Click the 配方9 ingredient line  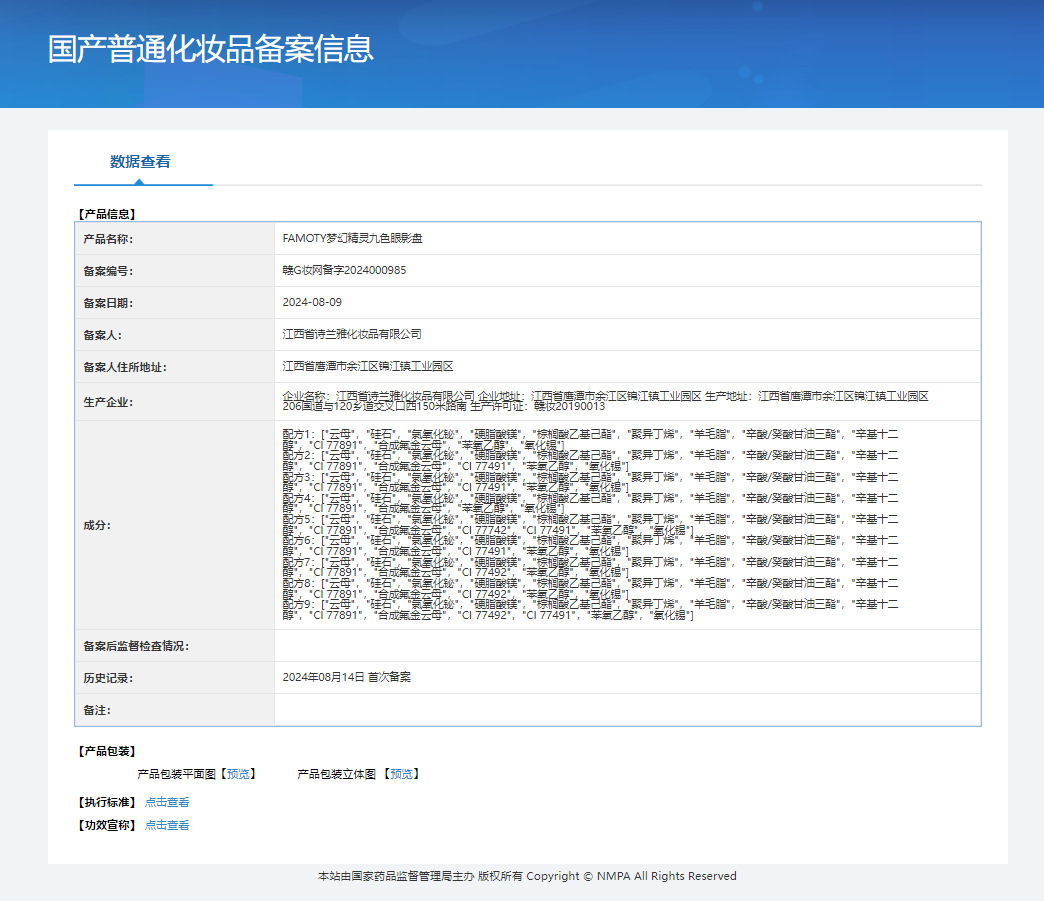click(590, 609)
